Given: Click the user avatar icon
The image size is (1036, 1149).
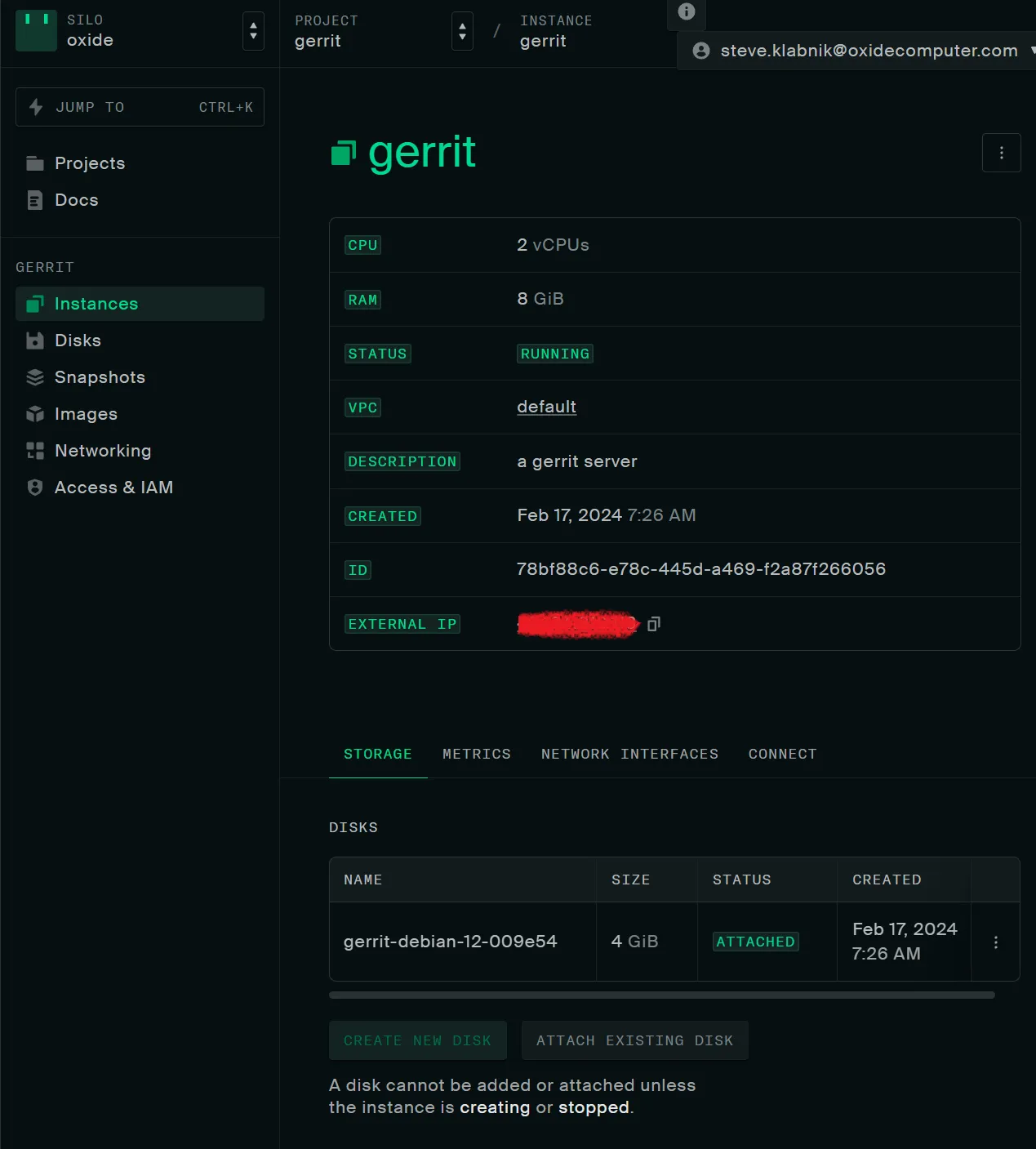Looking at the screenshot, I should [700, 51].
